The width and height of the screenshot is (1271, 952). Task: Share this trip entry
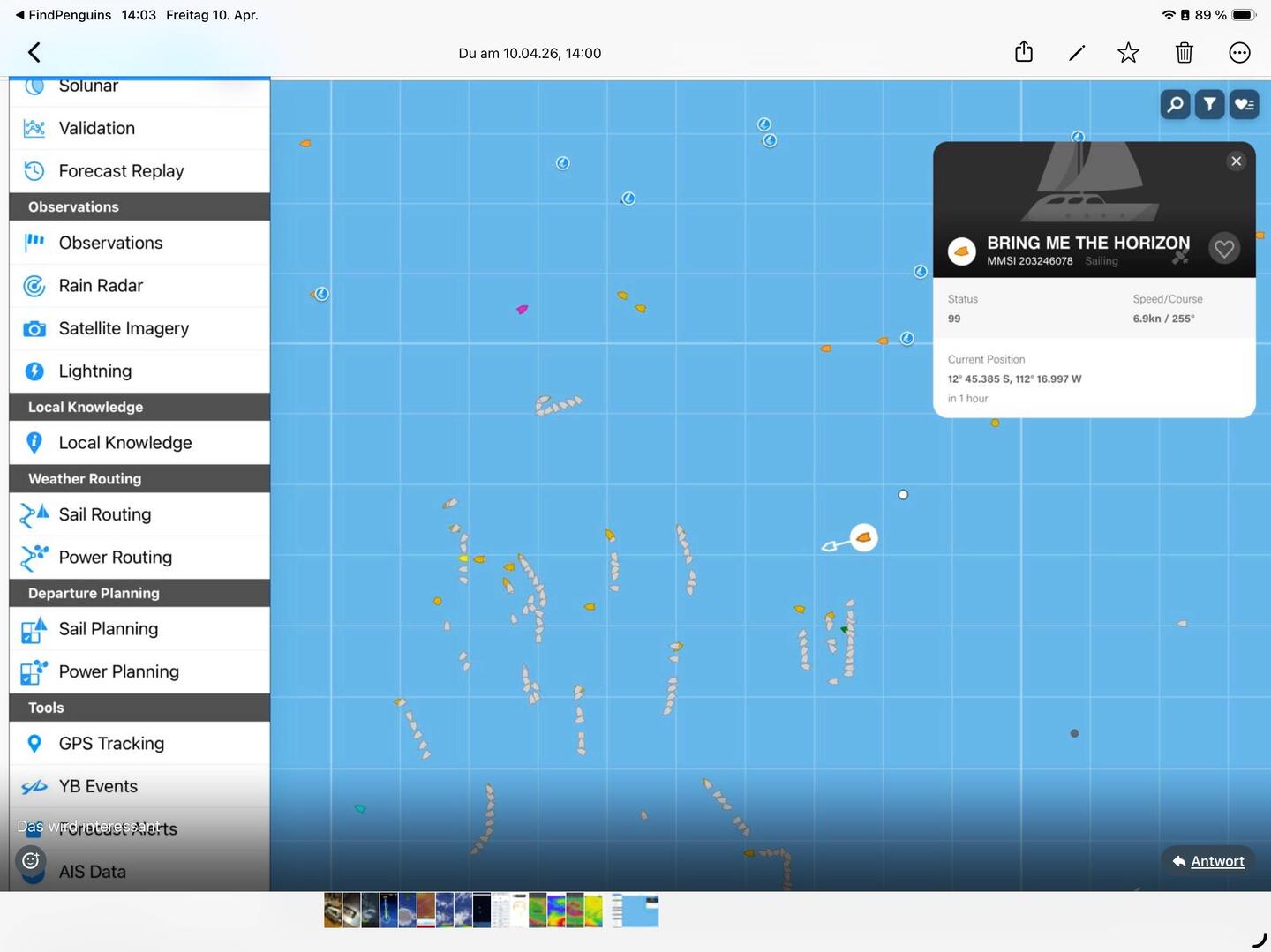[1024, 52]
